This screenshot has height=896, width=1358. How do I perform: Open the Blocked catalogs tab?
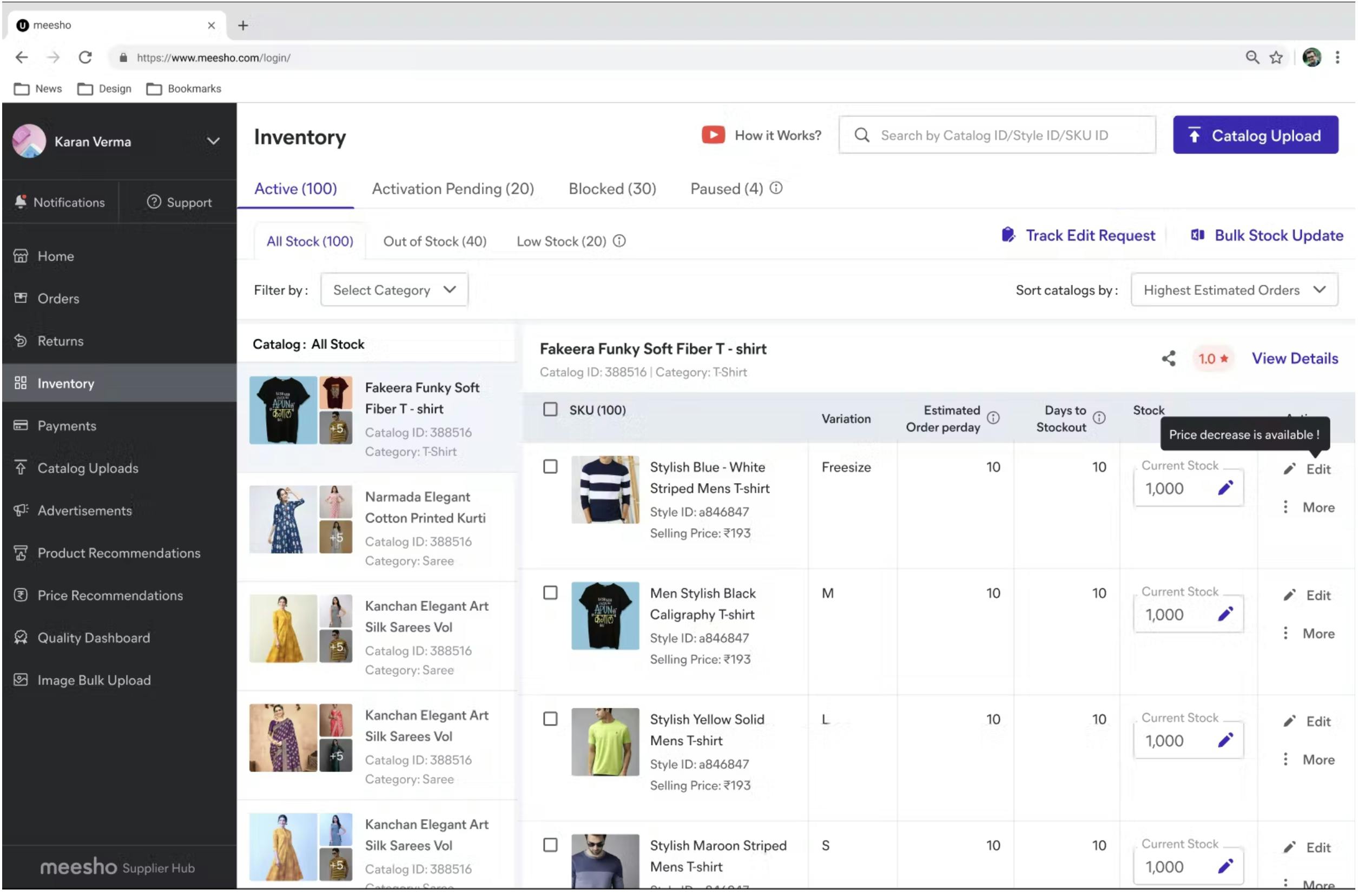[x=612, y=188]
